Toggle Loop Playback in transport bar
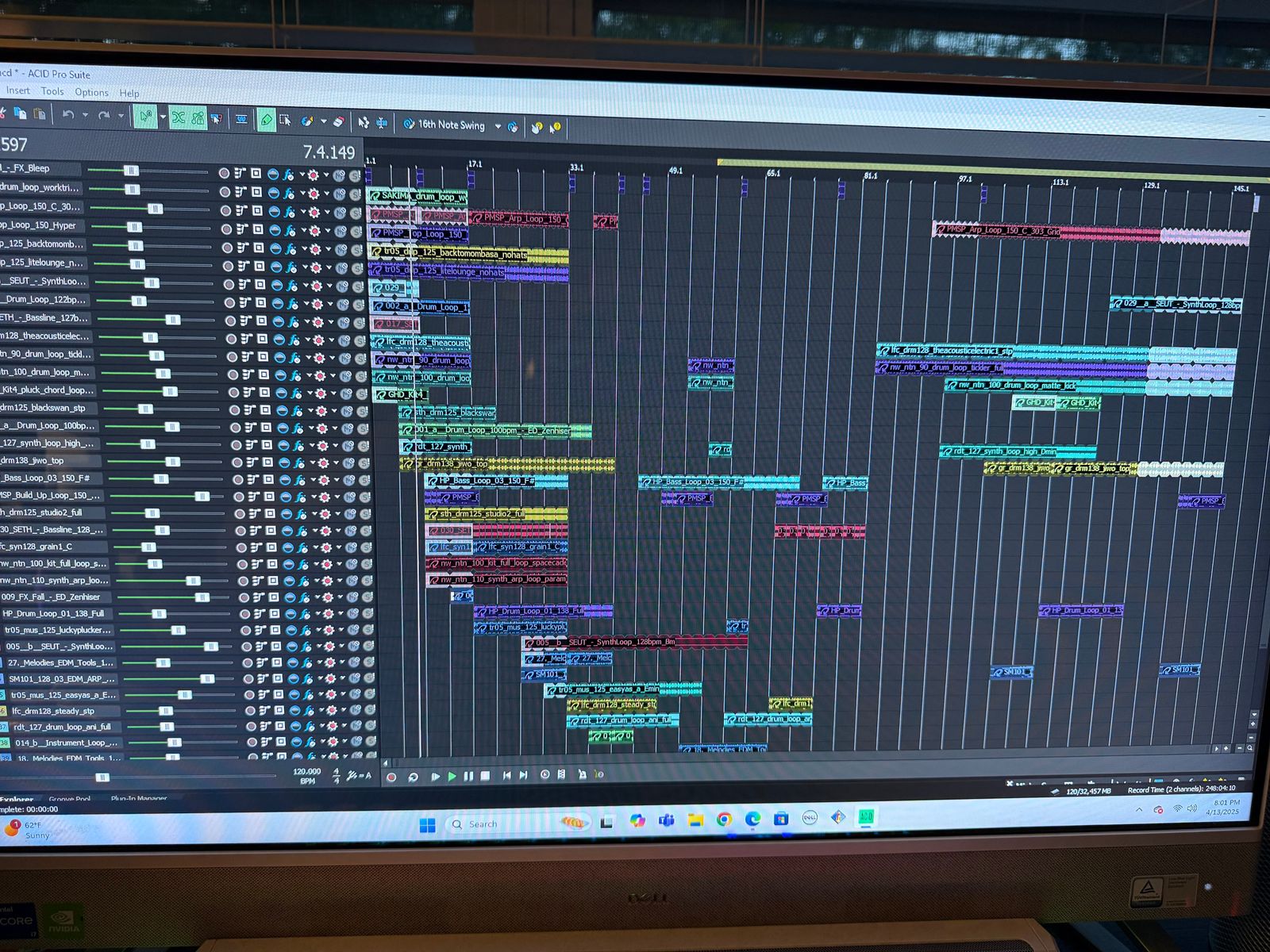1270x952 pixels. coord(413,777)
